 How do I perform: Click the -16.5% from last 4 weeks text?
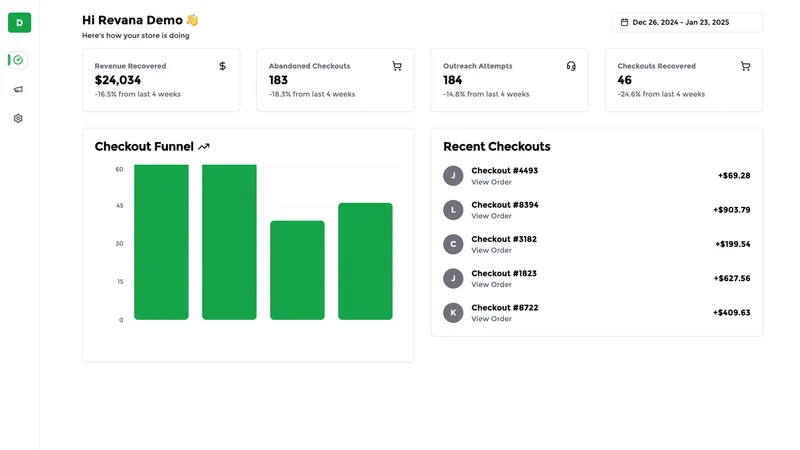[138, 94]
